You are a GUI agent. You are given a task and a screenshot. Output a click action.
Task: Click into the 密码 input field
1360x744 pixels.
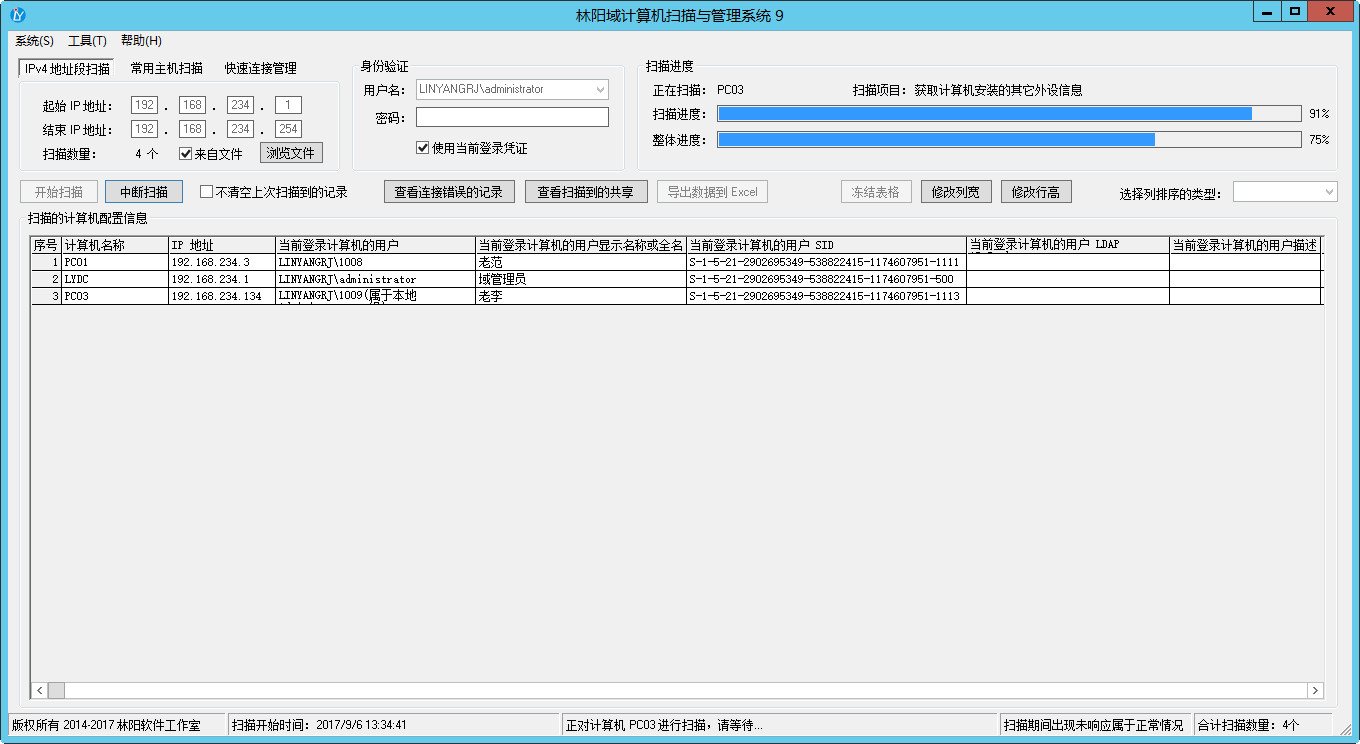[x=512, y=117]
